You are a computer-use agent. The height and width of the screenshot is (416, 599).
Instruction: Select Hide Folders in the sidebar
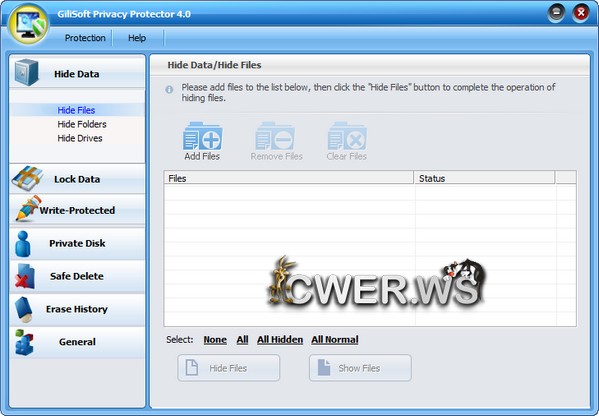point(82,124)
